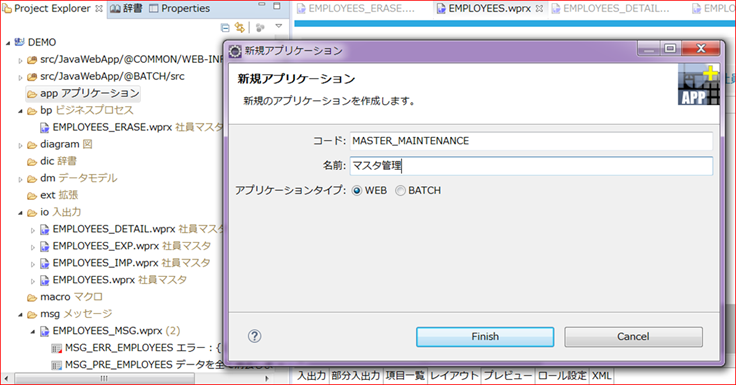Close the EMPLOYEES.wprx editor tab
This screenshot has width=736, height=385.
pos(540,8)
